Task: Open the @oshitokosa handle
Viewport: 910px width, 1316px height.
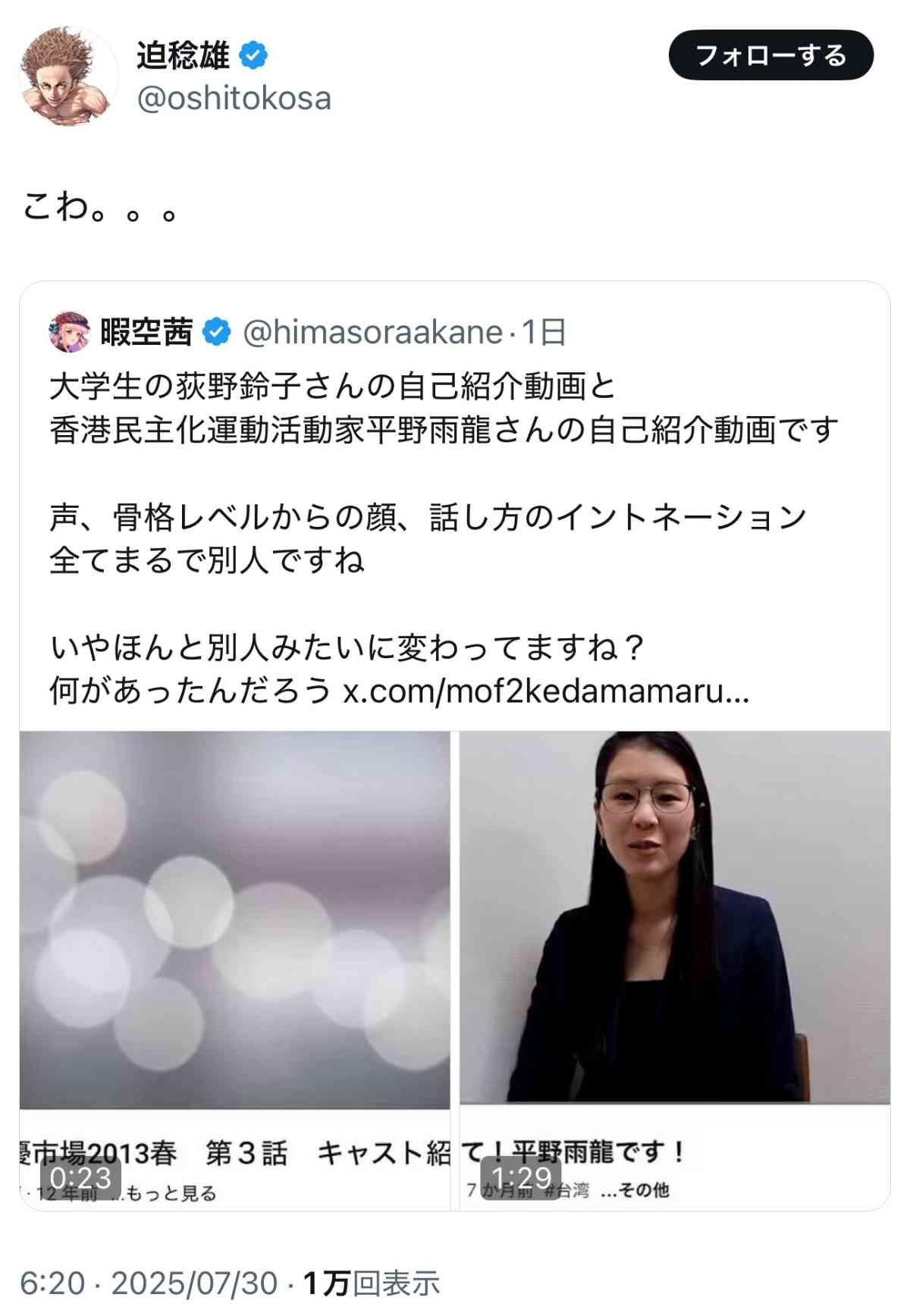Action: [x=234, y=99]
